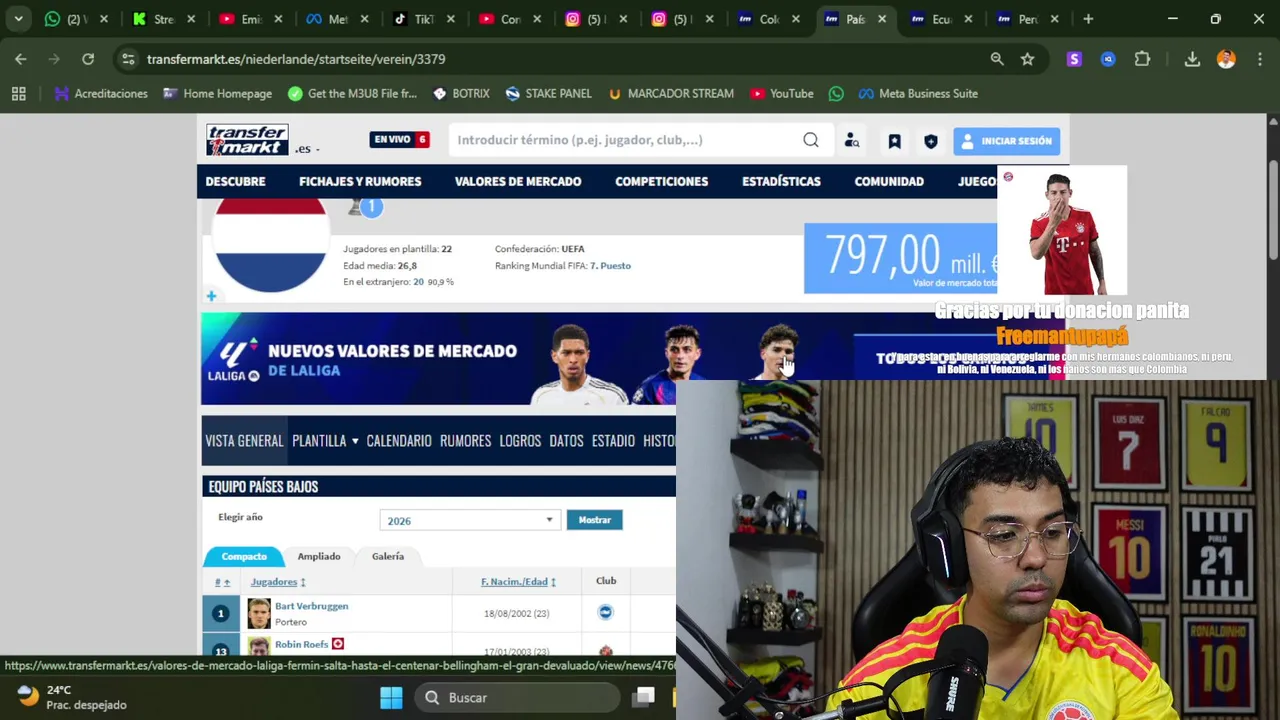Image resolution: width=1280 pixels, height=720 pixels.
Task: Select the RUMORES tab
Action: (x=465, y=441)
